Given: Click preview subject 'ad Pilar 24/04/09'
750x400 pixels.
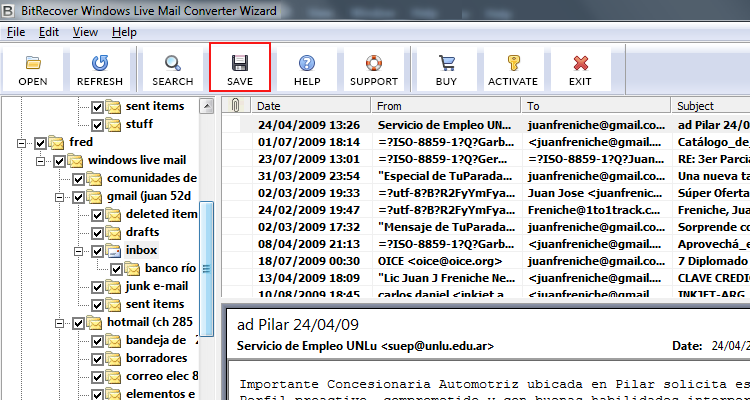Looking at the screenshot, I should tap(298, 325).
